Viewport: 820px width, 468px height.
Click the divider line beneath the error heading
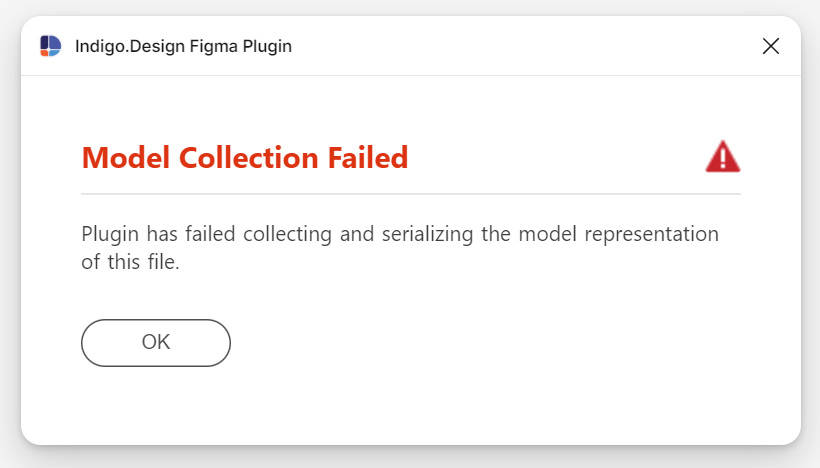411,194
